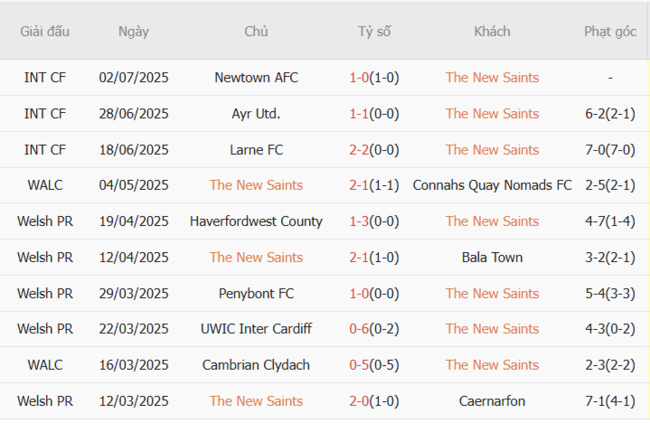Screen dimensions: 650x423
Task: Click the 02/07/2025 match date
Action: [133, 78]
